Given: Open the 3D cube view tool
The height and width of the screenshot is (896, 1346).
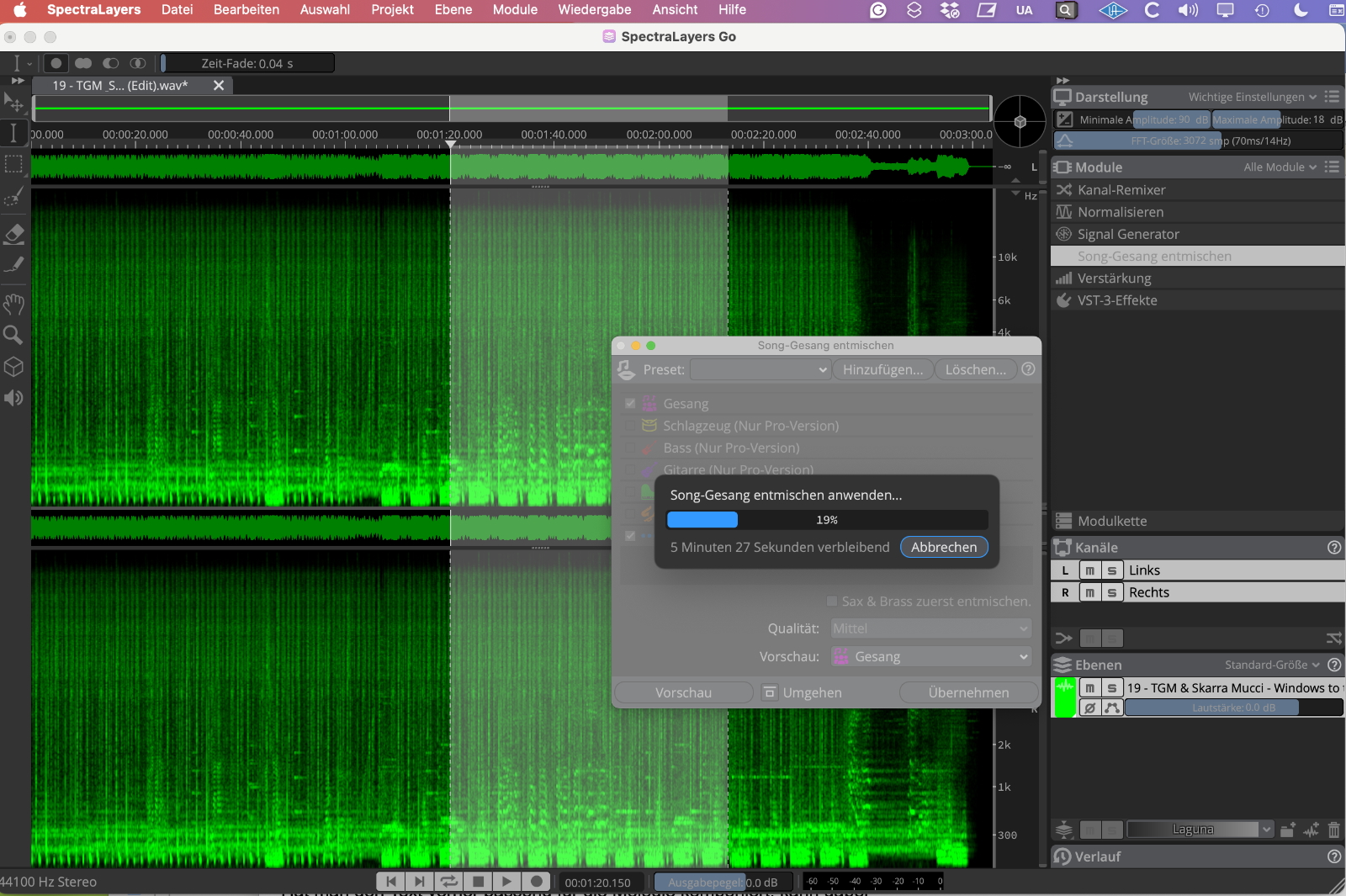Looking at the screenshot, I should tap(13, 367).
